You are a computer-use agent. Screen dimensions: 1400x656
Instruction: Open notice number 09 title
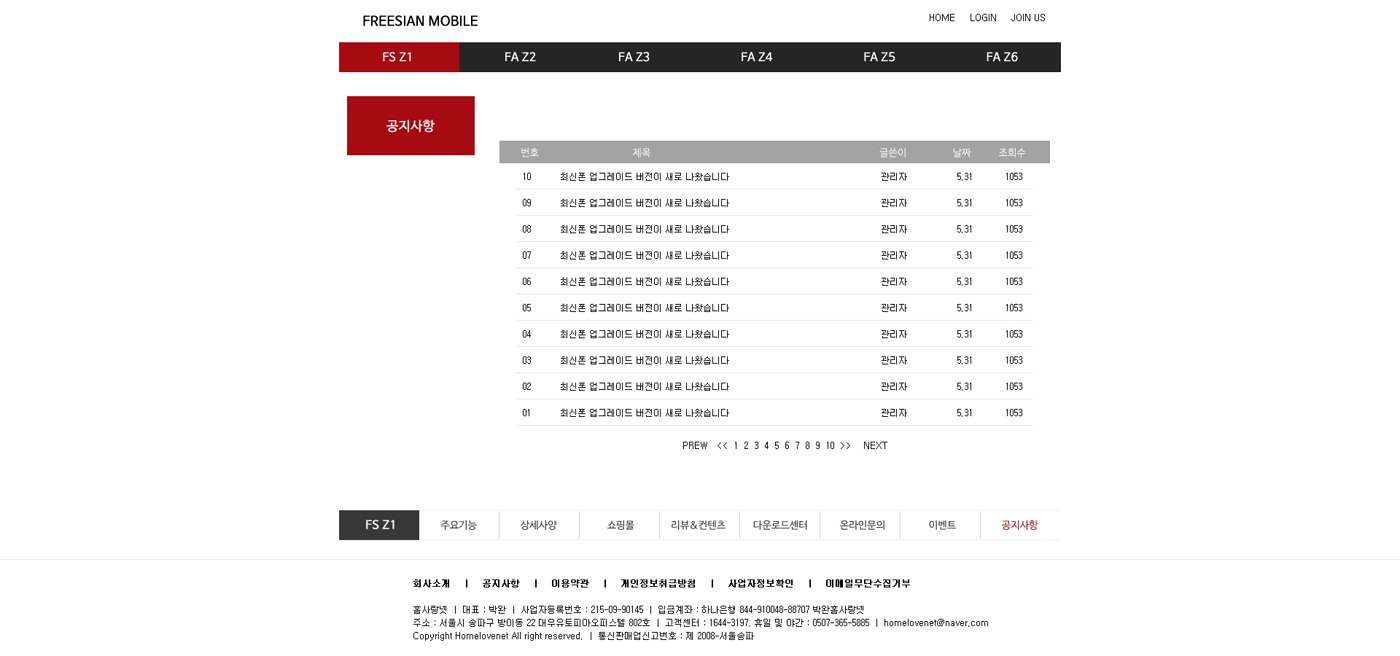pyautogui.click(x=644, y=203)
